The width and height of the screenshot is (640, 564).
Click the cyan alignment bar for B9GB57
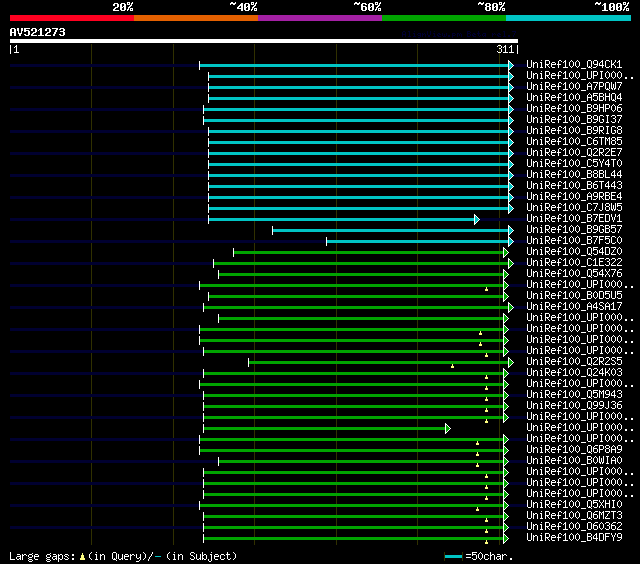390,231
